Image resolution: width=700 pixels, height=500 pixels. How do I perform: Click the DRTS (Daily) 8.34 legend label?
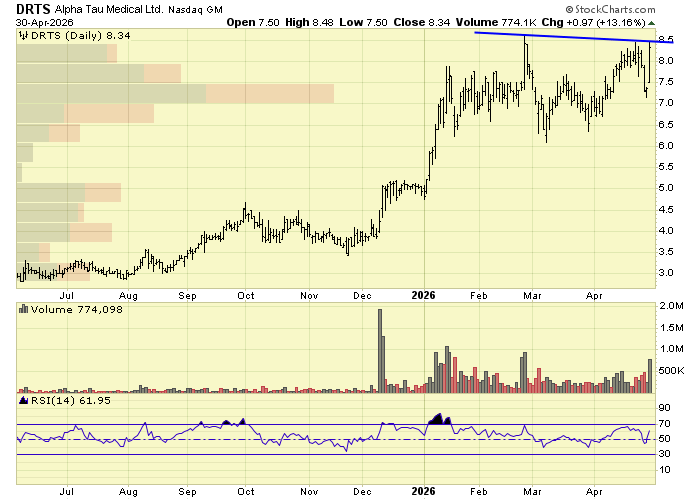pos(80,35)
